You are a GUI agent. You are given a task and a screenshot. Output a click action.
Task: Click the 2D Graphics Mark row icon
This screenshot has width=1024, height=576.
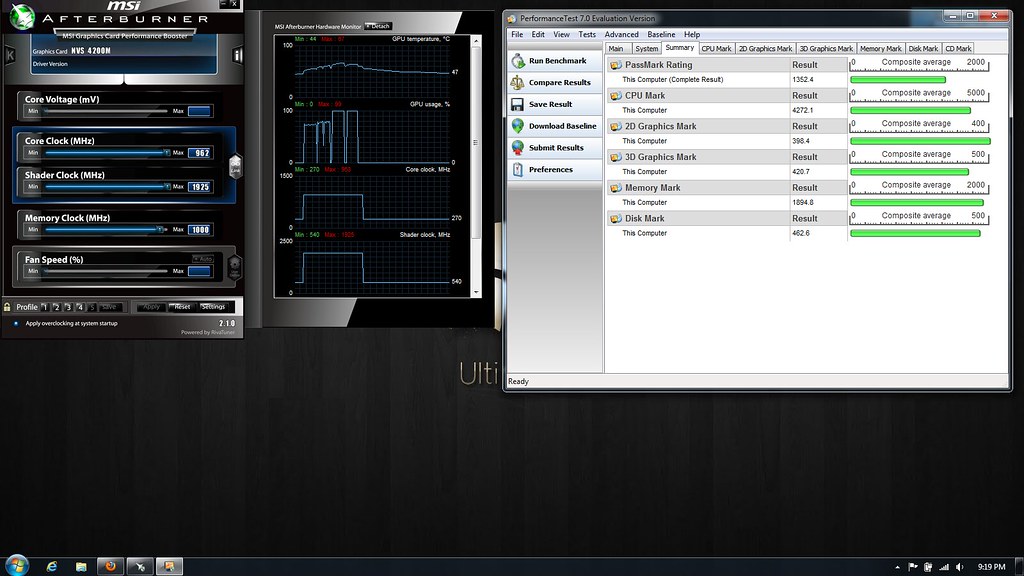pos(615,126)
